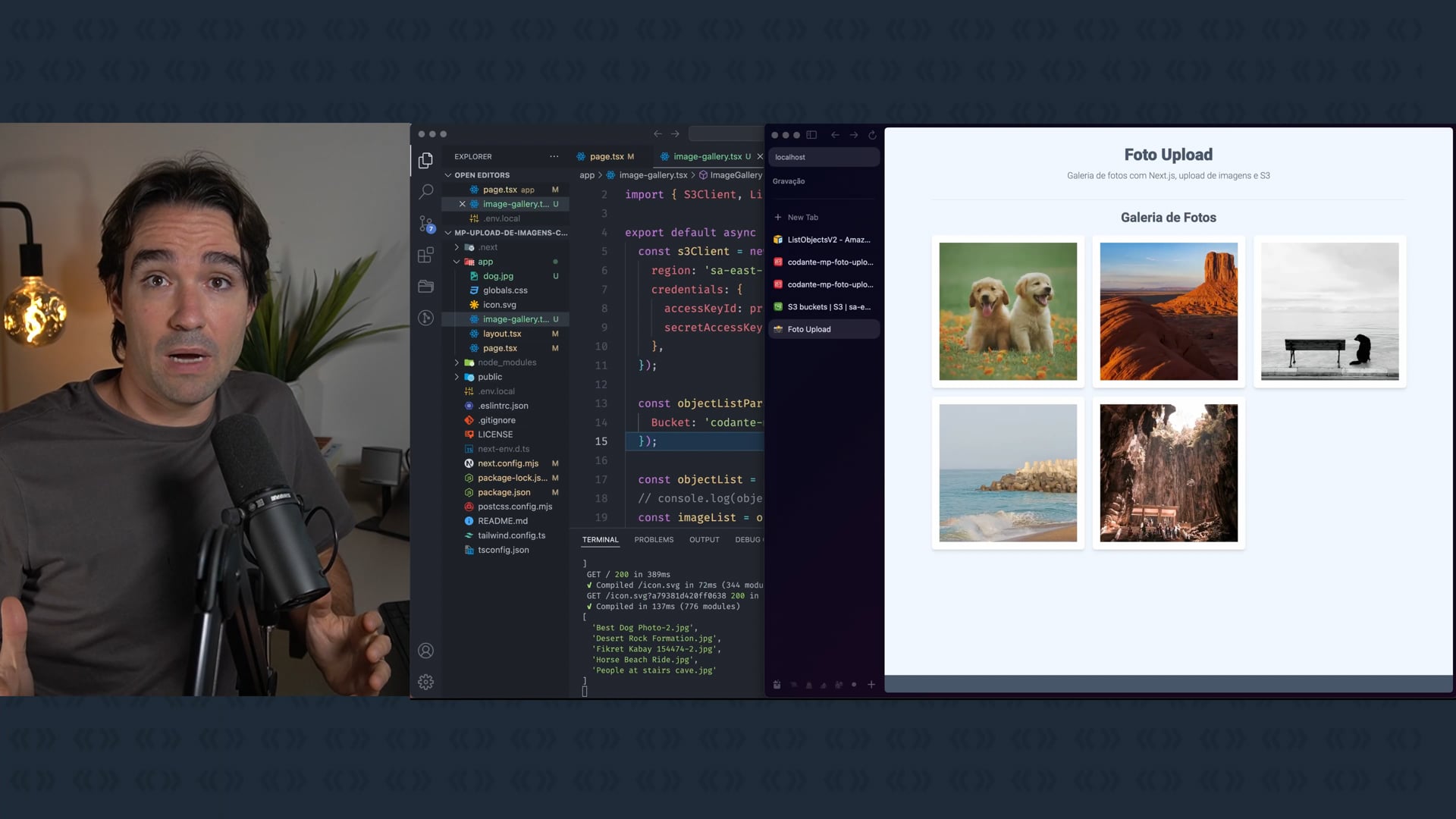Open package.json in the file tree

504,492
